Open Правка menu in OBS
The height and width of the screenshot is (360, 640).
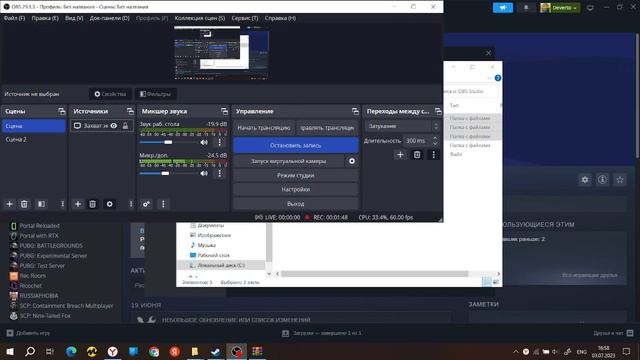(x=45, y=18)
